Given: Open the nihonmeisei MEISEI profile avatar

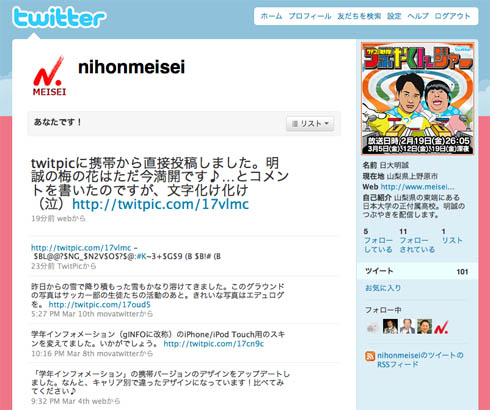Looking at the screenshot, I should [49, 76].
